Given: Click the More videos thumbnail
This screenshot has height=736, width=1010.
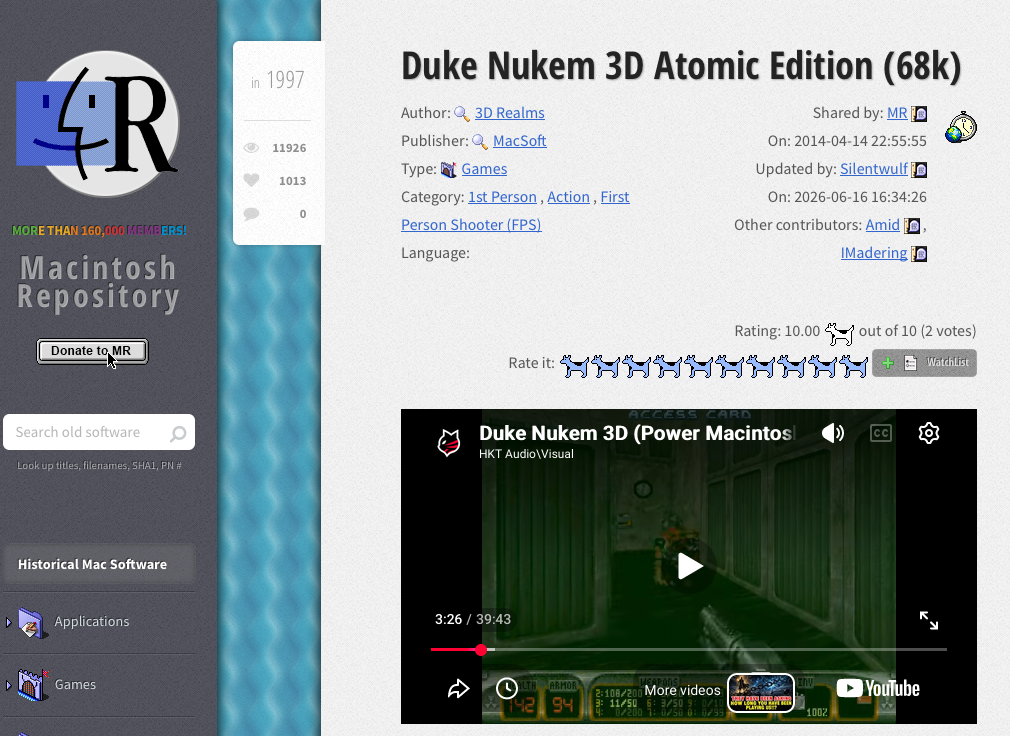Looking at the screenshot, I should point(761,693).
